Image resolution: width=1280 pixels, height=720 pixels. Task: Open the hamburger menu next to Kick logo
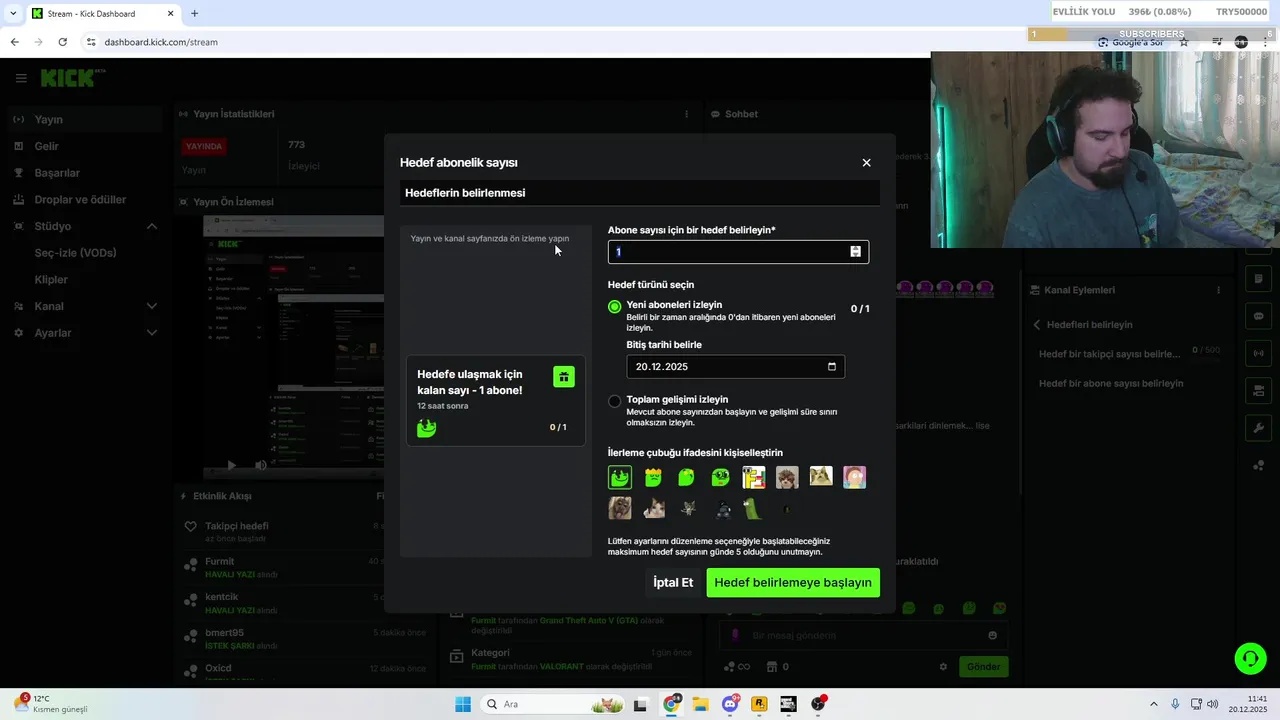[x=21, y=78]
